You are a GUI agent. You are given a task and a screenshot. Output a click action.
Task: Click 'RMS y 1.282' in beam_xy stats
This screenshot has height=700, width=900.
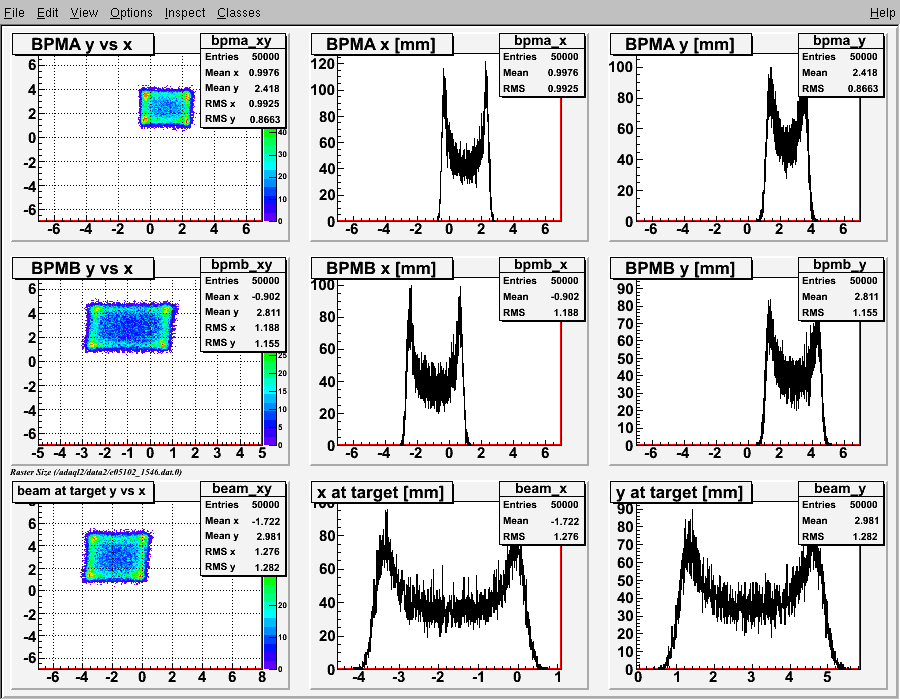243,567
